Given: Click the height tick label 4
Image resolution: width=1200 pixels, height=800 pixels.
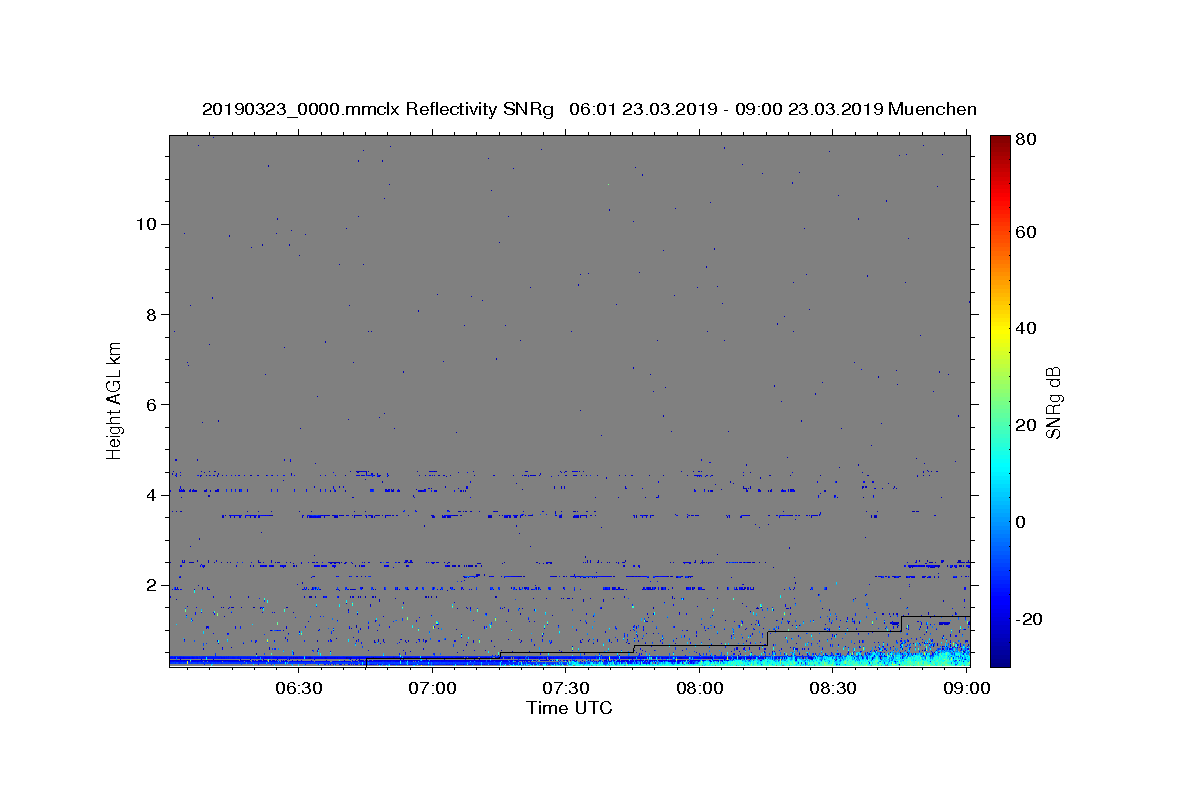Looking at the screenshot, I should [152, 495].
